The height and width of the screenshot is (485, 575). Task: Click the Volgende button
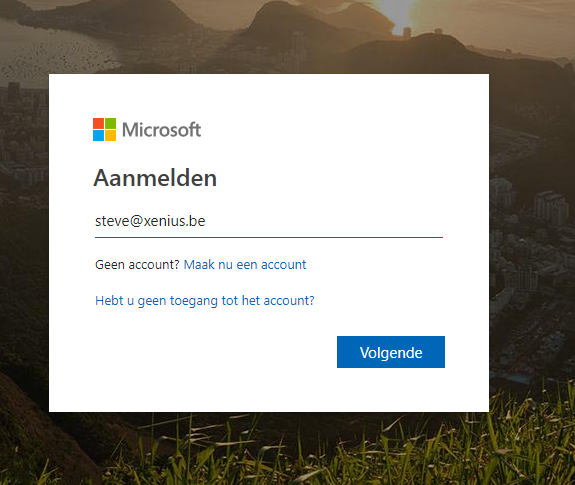coord(391,352)
